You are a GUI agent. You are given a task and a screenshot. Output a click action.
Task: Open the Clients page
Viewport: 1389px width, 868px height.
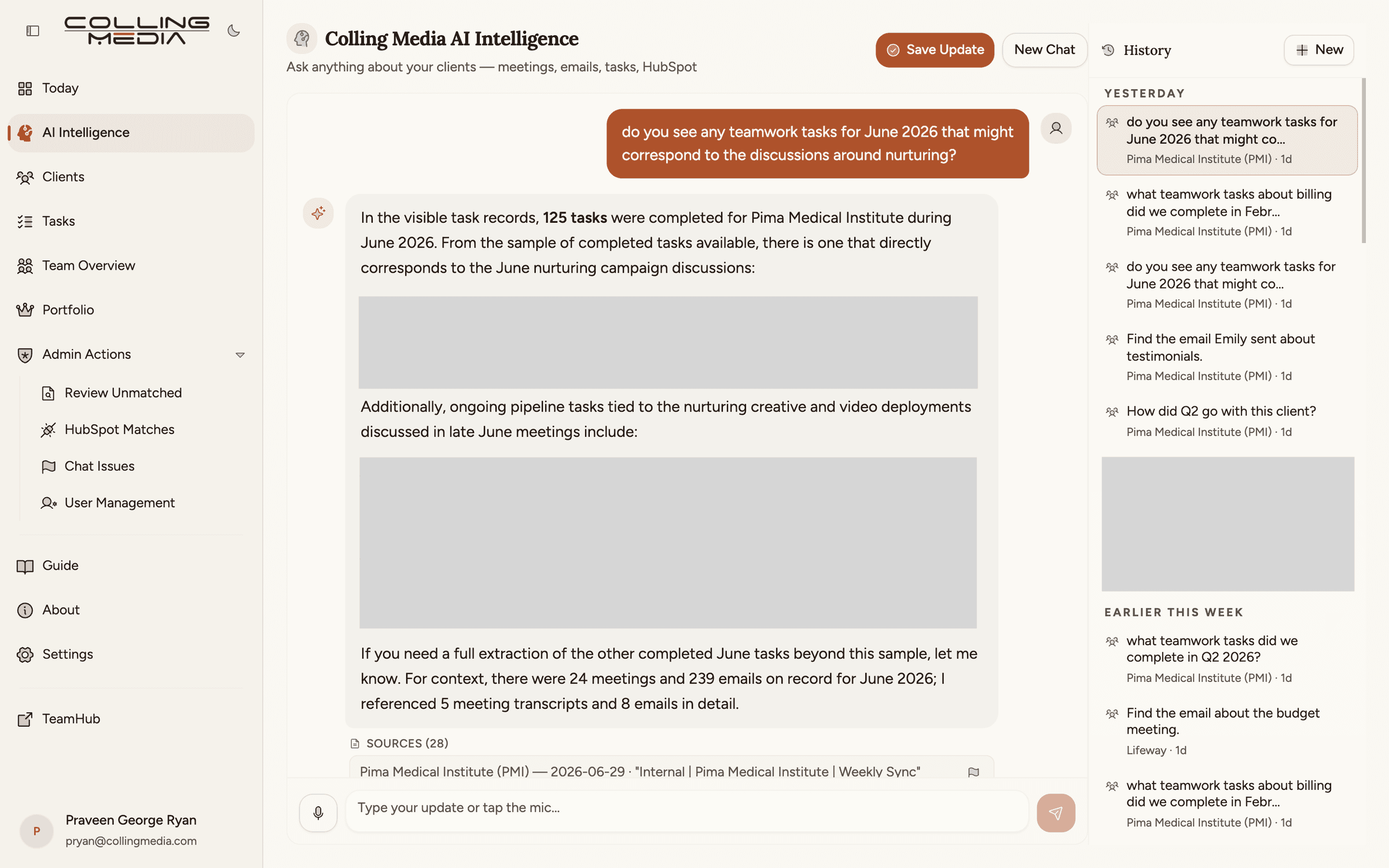(131, 177)
